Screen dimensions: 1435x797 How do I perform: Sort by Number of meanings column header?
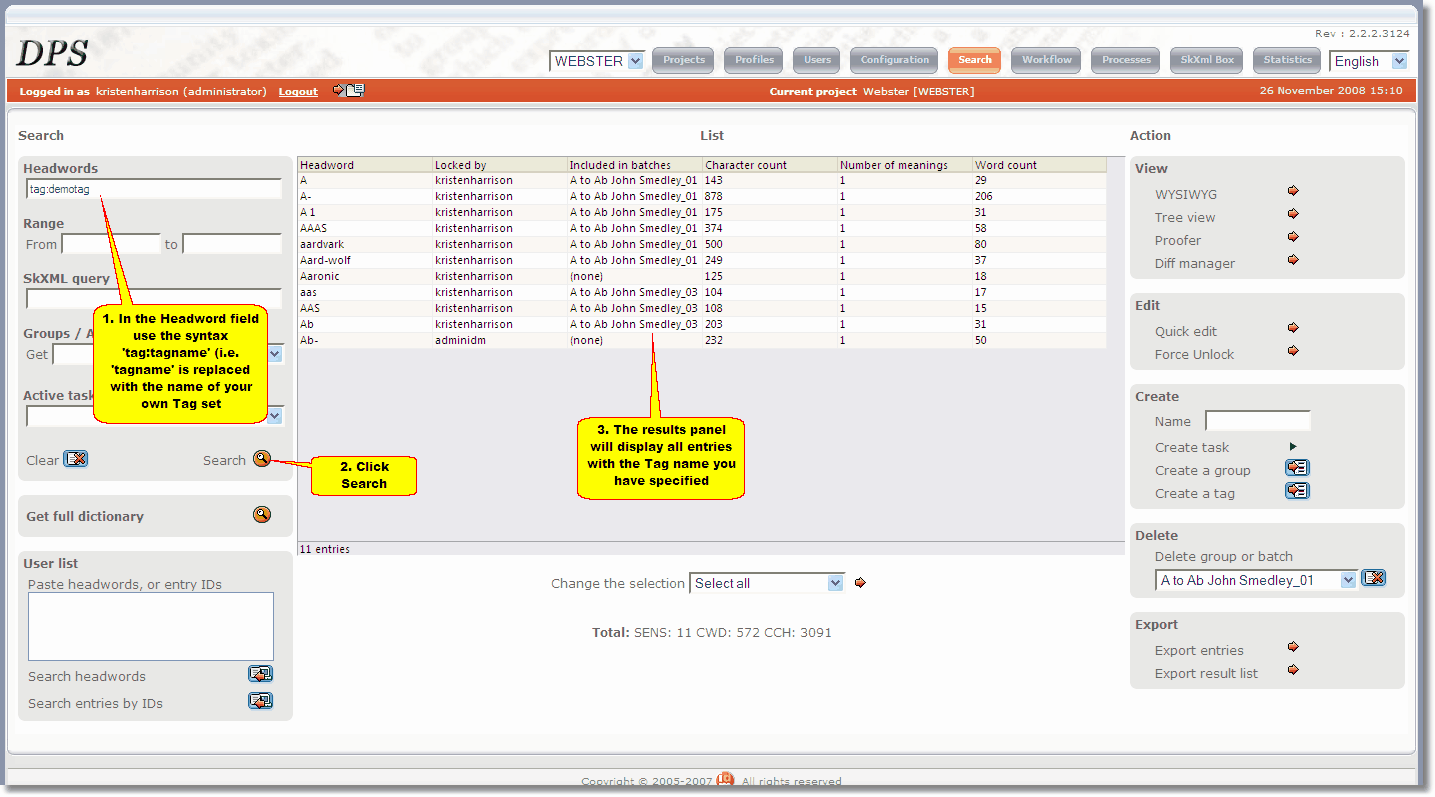pos(905,165)
